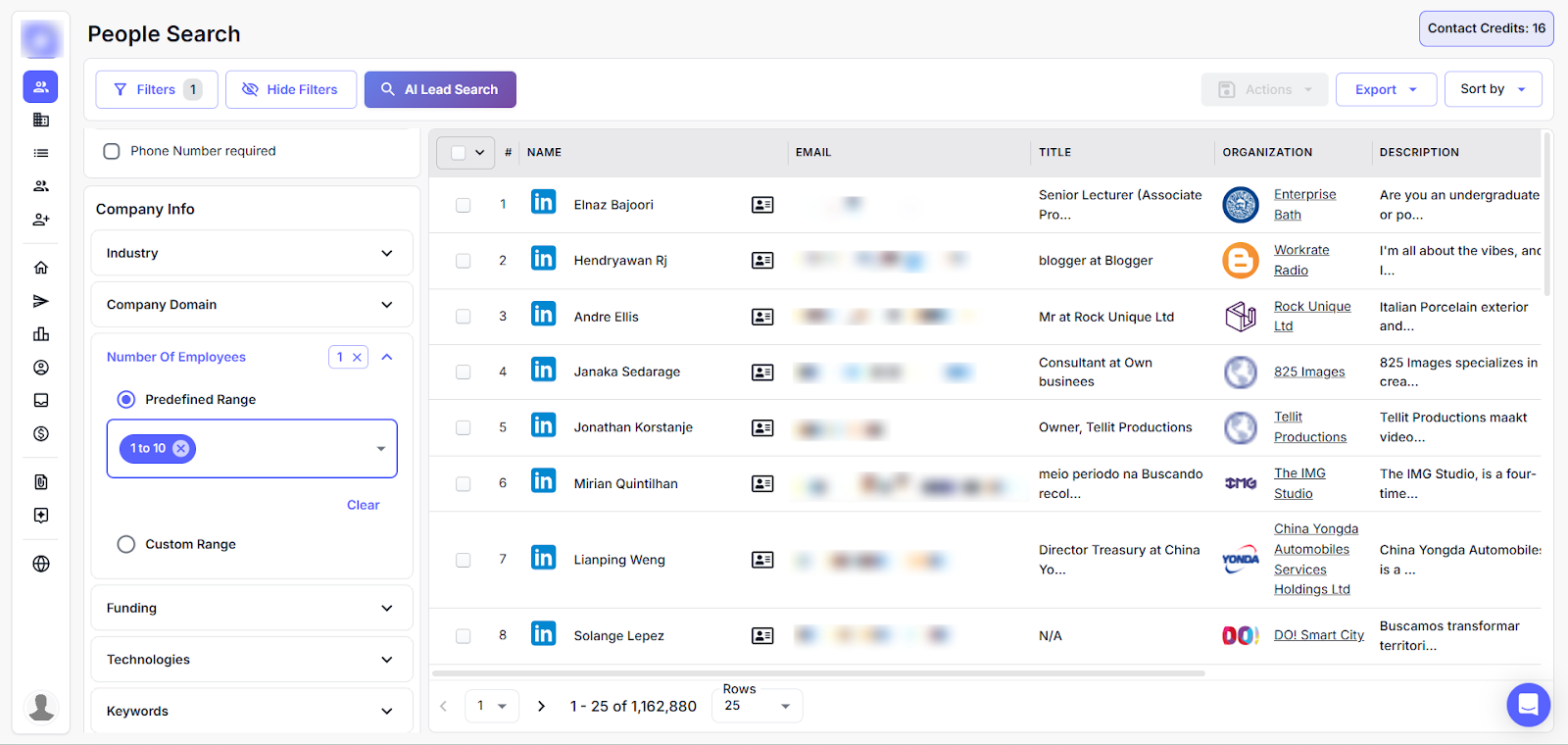Image resolution: width=1568 pixels, height=745 pixels.
Task: Open the chat support bubble
Action: coord(1528,704)
